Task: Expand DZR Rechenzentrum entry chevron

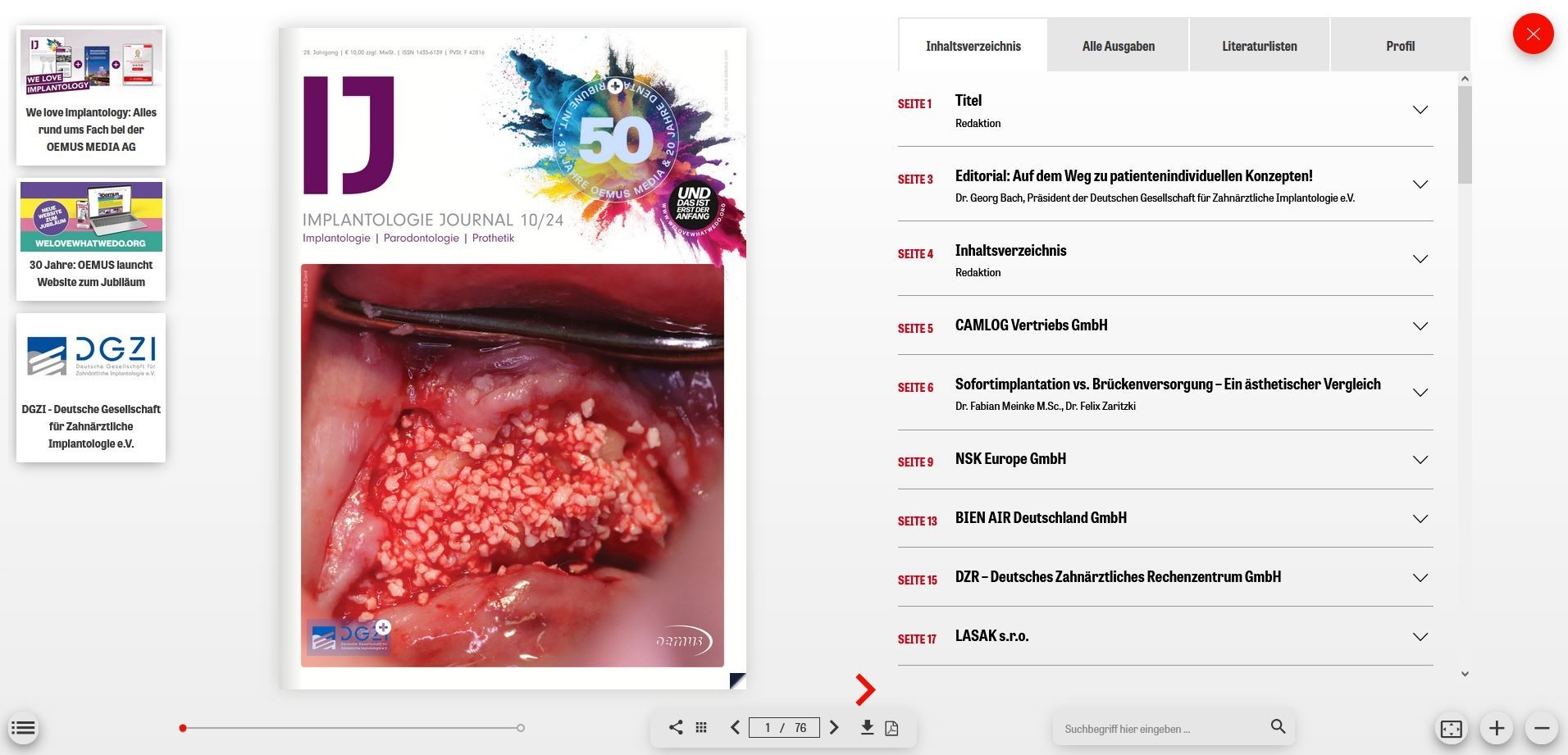Action: tap(1420, 578)
